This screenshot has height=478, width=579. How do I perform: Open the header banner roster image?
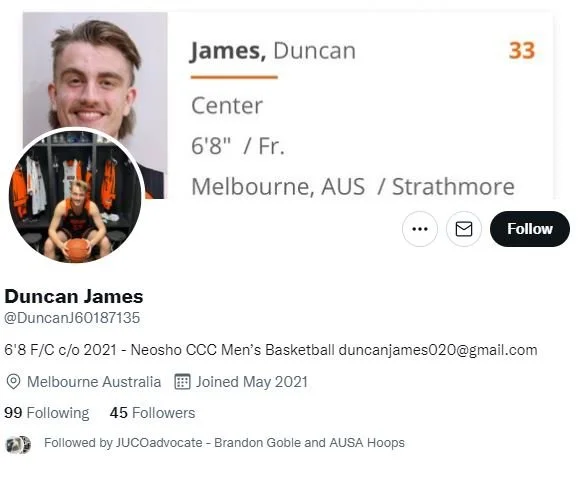(288, 105)
